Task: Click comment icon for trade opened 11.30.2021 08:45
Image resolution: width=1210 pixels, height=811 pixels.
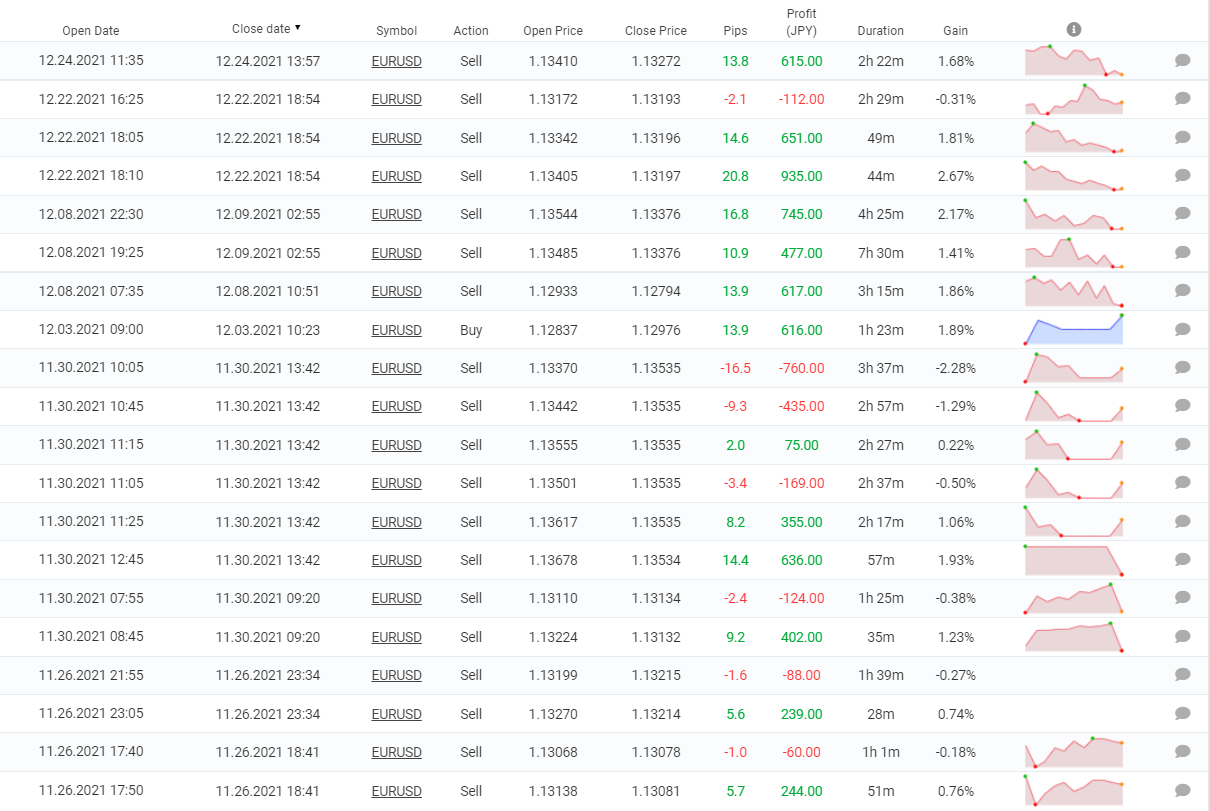Action: (1182, 637)
